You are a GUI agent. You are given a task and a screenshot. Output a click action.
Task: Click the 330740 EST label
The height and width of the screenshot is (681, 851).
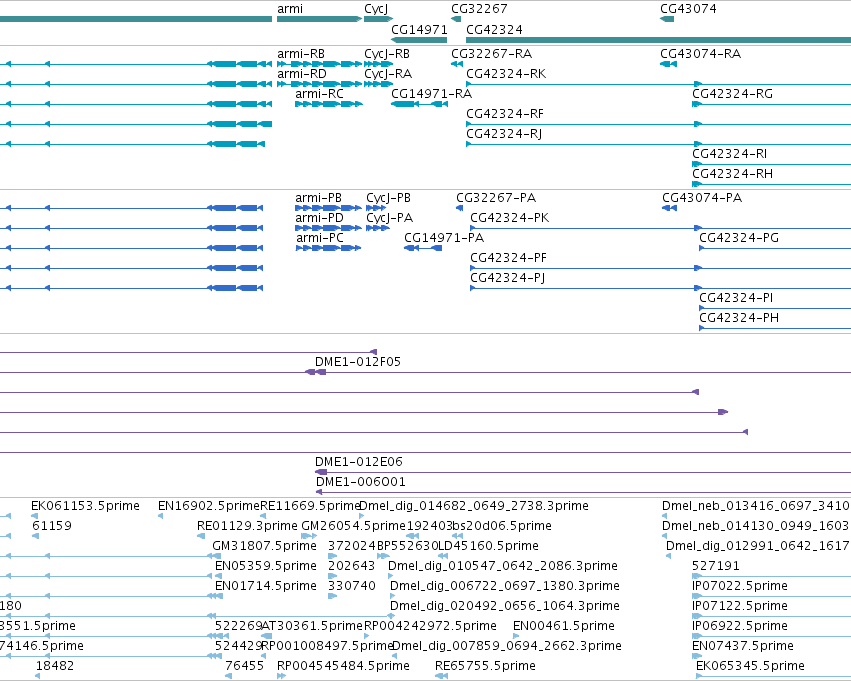click(352, 587)
